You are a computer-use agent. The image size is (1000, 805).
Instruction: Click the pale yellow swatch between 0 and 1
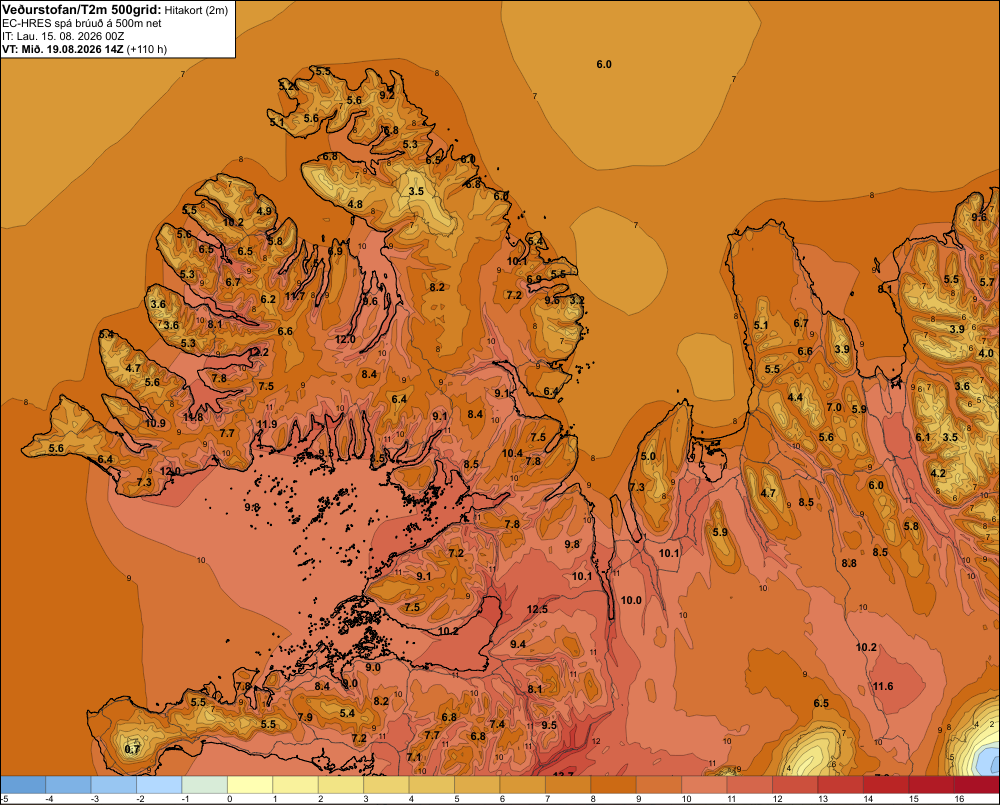pos(250,784)
